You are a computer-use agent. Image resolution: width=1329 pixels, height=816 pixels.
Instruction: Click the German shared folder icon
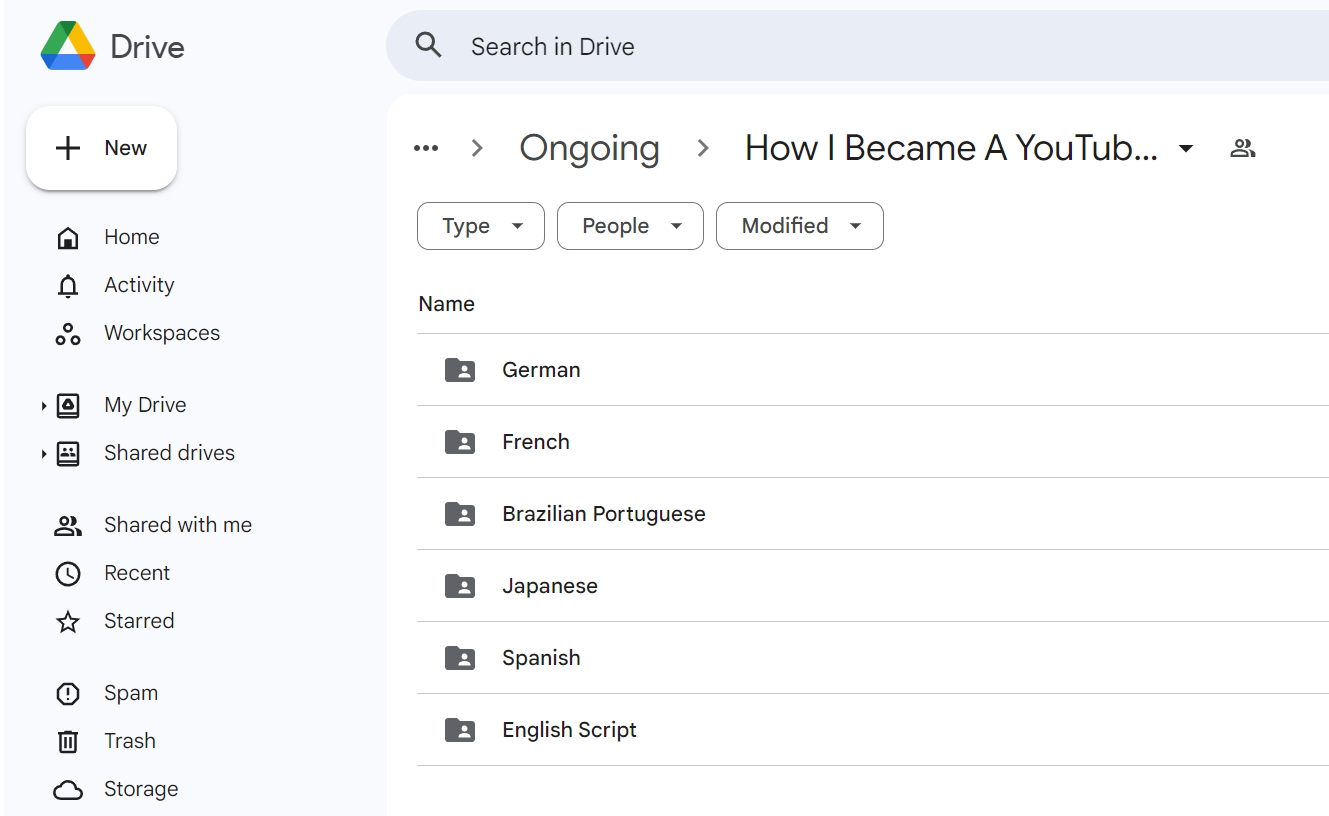(460, 370)
